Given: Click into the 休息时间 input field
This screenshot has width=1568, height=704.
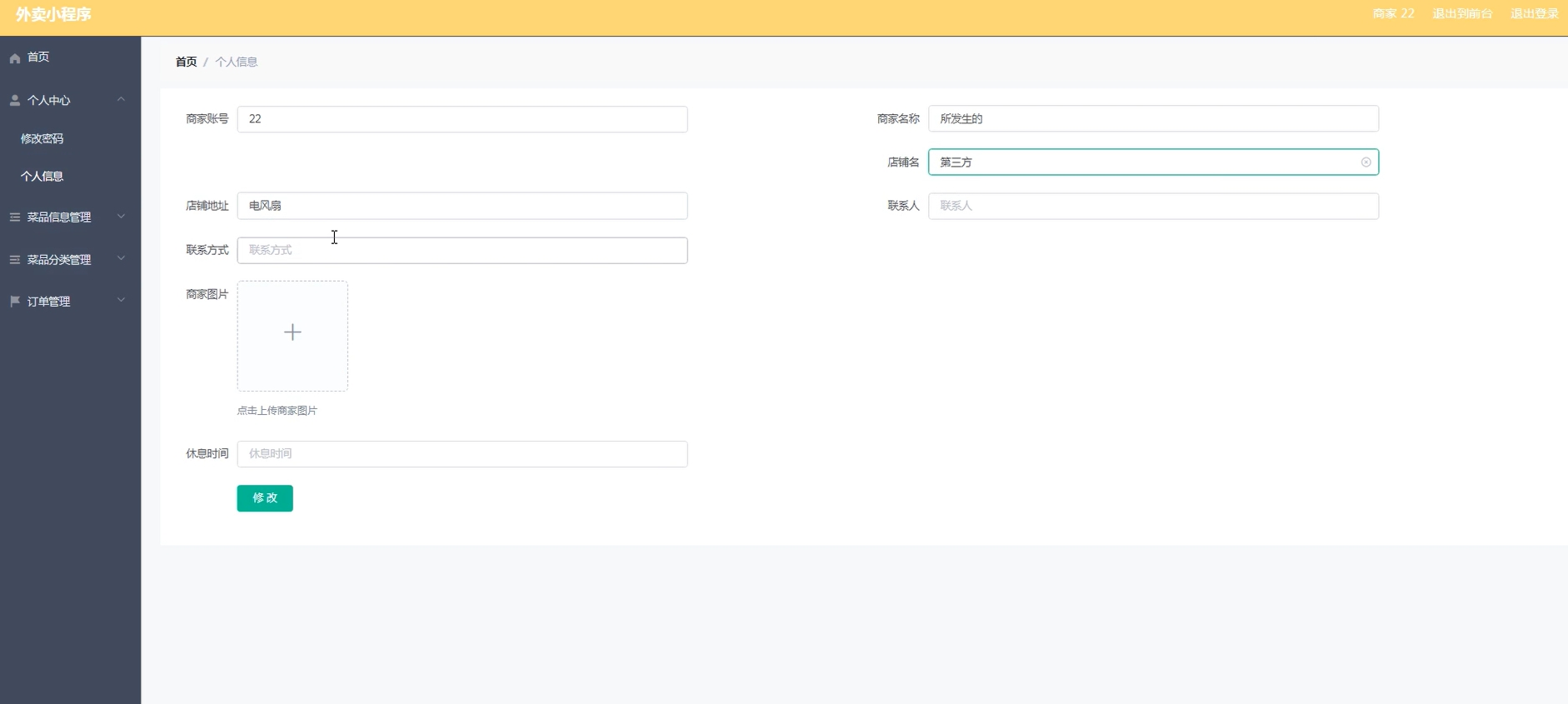Looking at the screenshot, I should click(462, 454).
